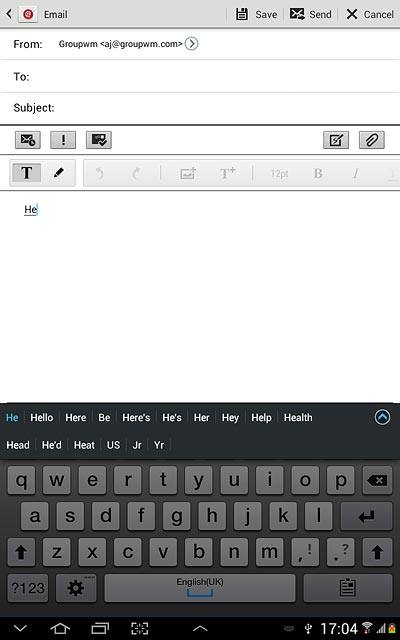Hide keyboard using bottom-left down chevron

(20, 628)
